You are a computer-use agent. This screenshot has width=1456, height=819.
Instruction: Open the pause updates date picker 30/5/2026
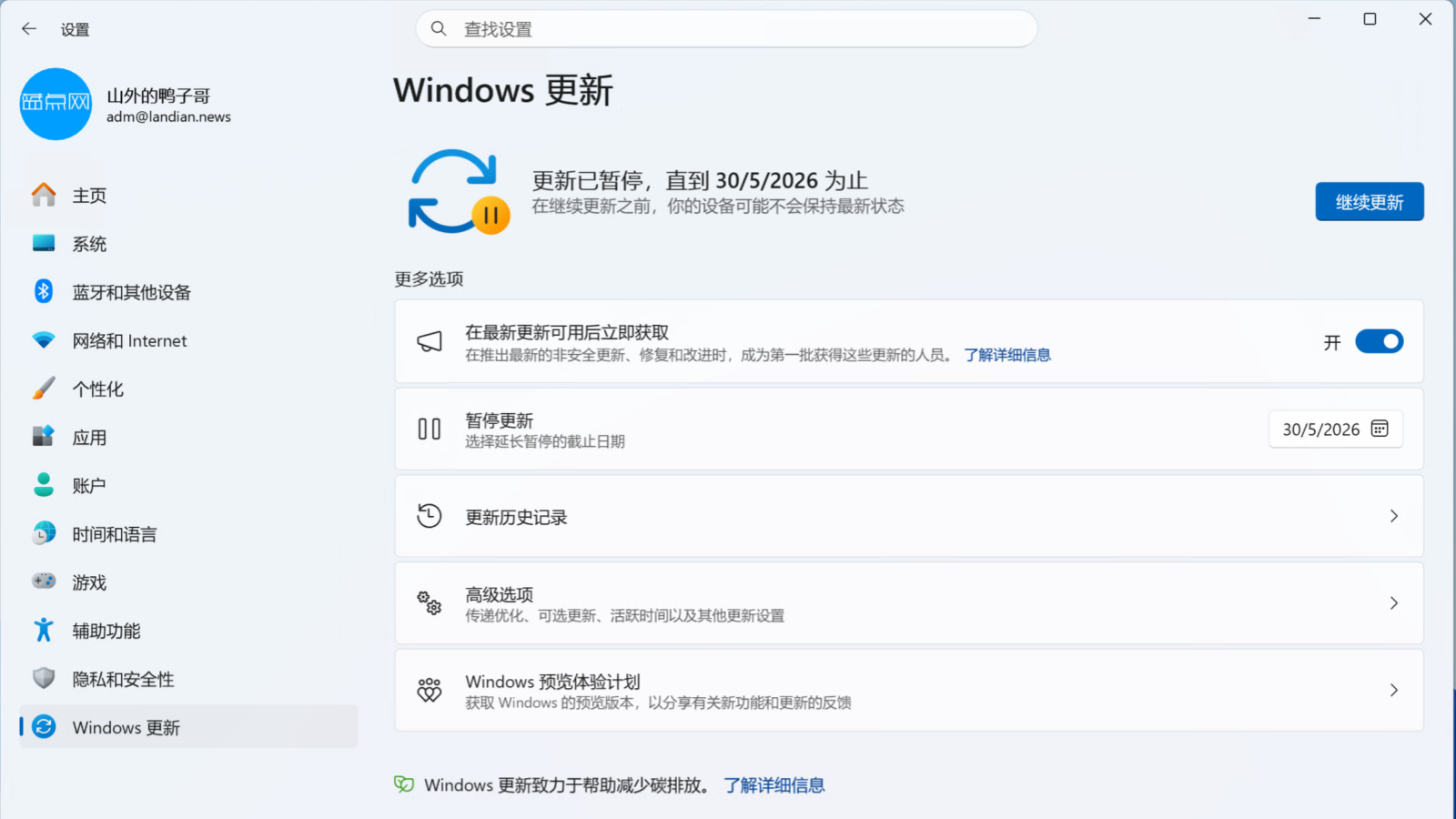click(x=1335, y=430)
